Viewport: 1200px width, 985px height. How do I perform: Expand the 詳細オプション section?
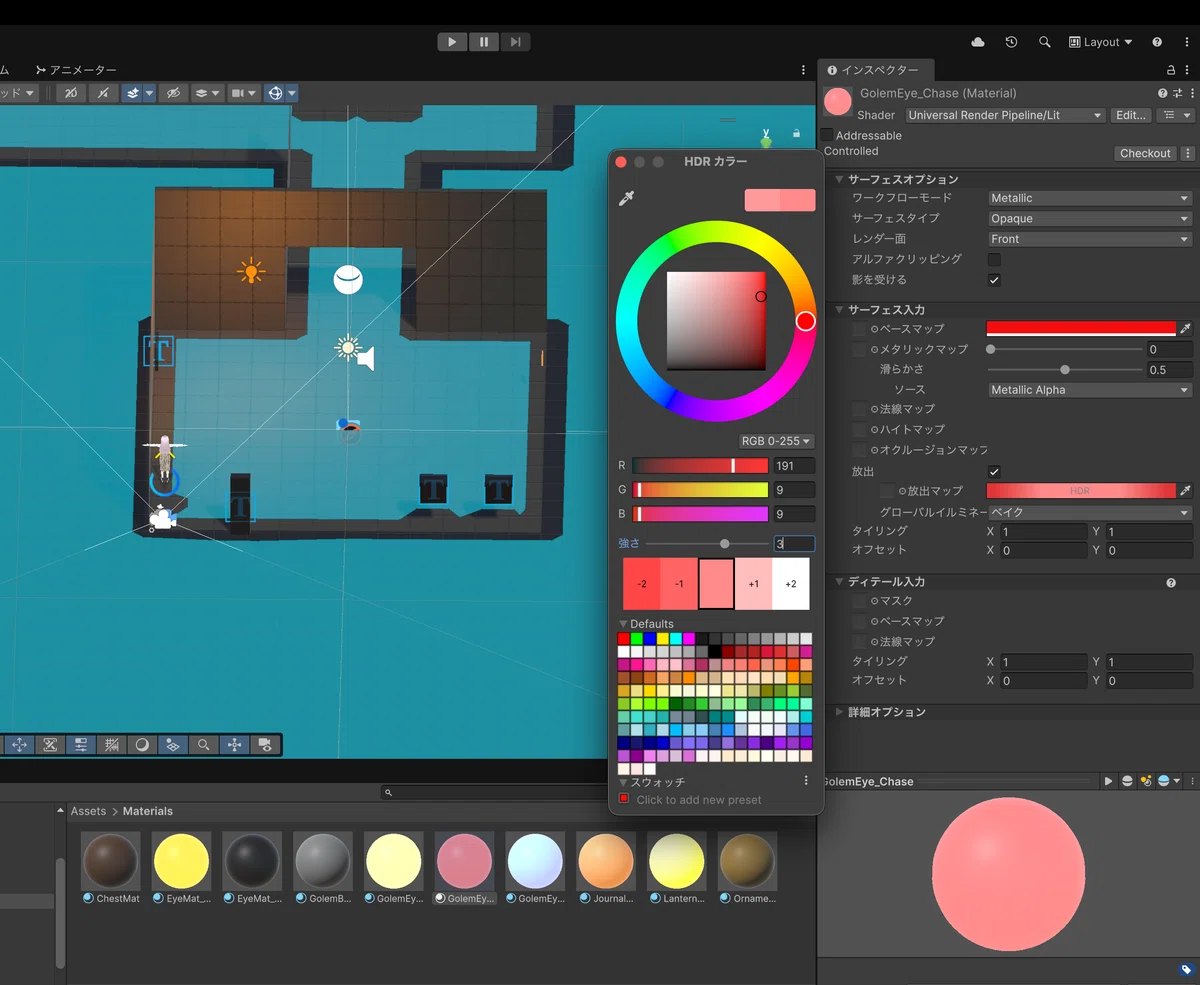coord(839,712)
